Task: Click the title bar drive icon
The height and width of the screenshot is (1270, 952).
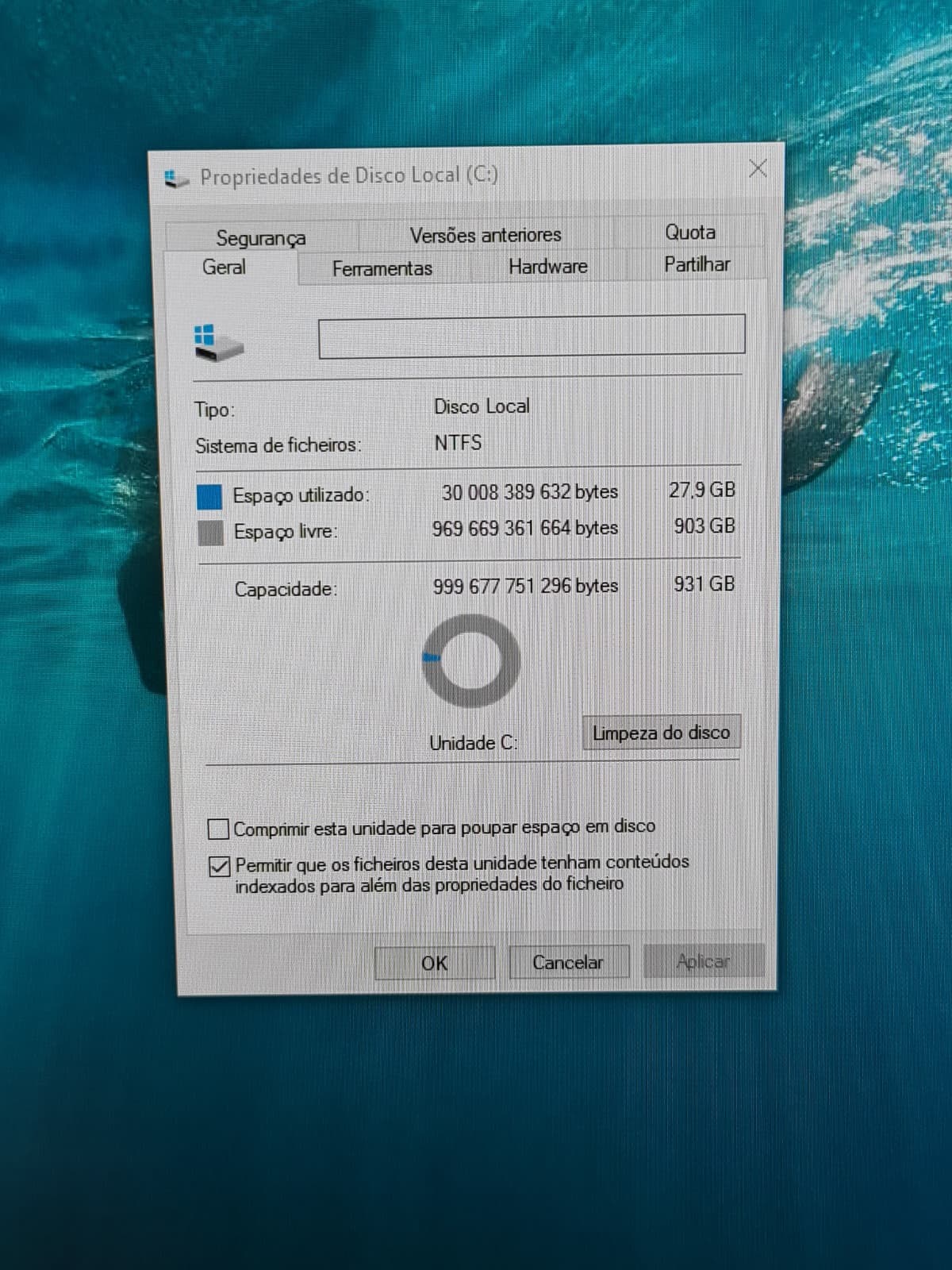Action: tap(176, 179)
